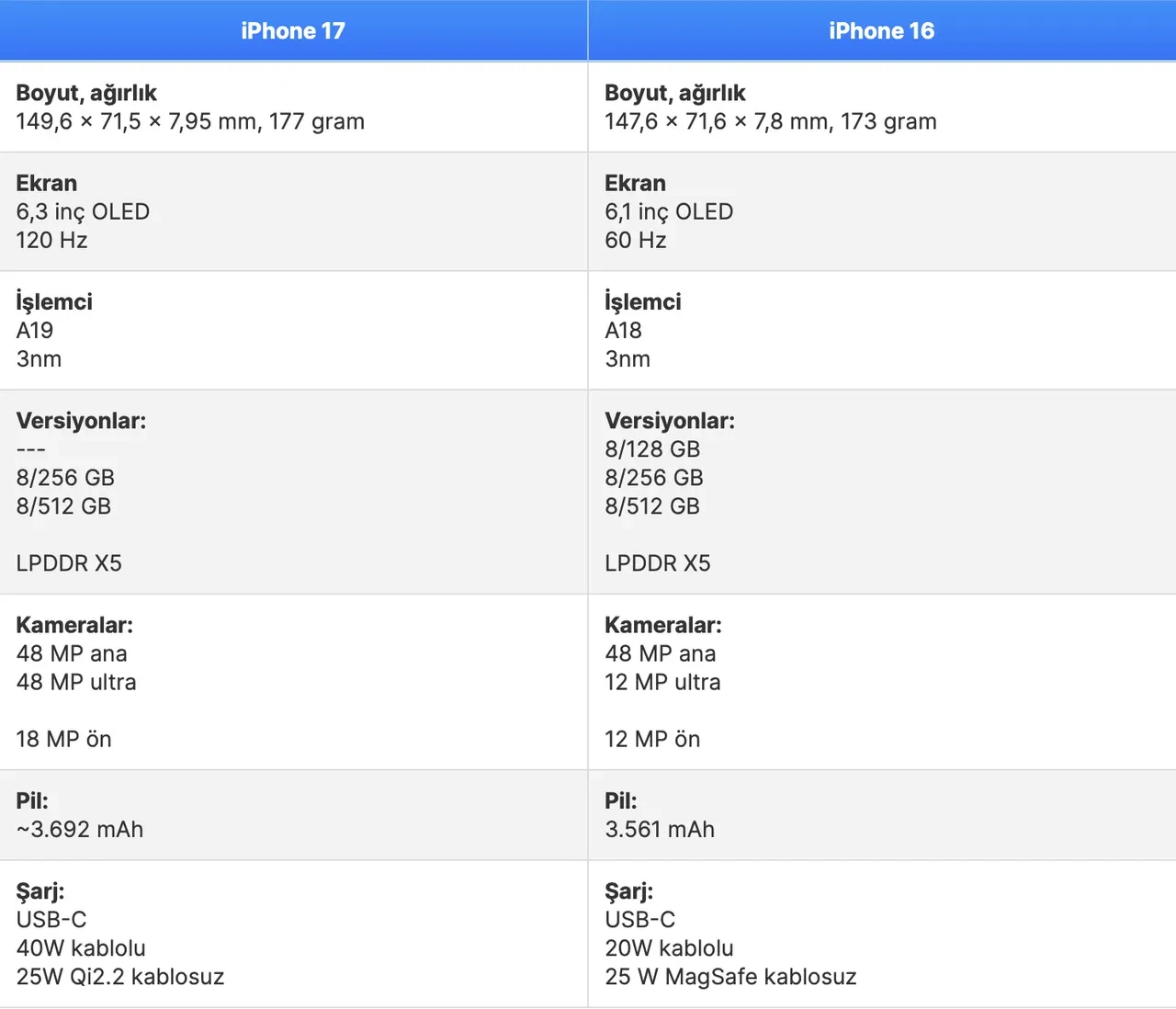
Task: Select iPhone 16 dimensions text with 173 gram
Action: [x=770, y=121]
